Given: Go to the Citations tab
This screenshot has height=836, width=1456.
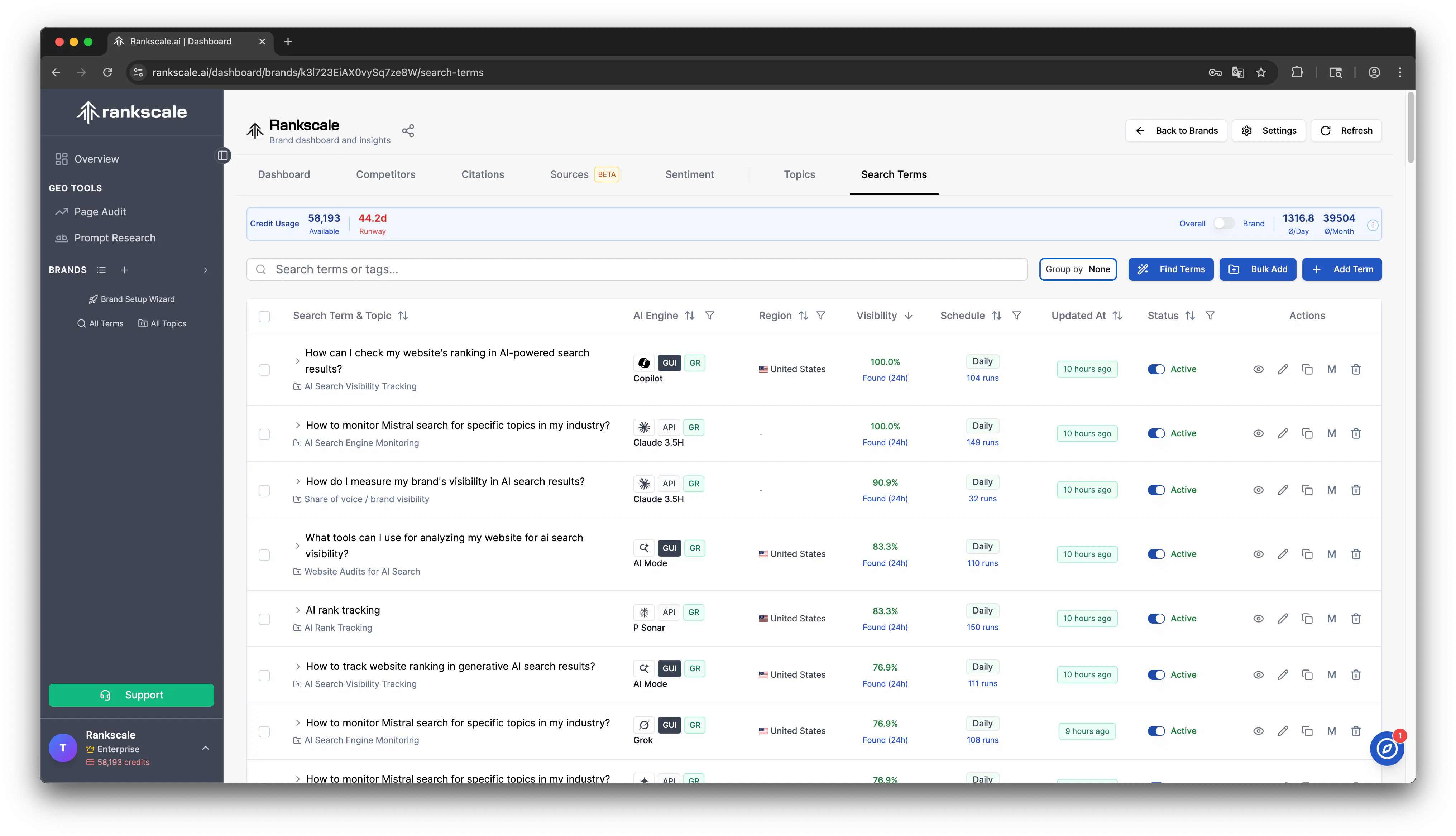Looking at the screenshot, I should 482,174.
